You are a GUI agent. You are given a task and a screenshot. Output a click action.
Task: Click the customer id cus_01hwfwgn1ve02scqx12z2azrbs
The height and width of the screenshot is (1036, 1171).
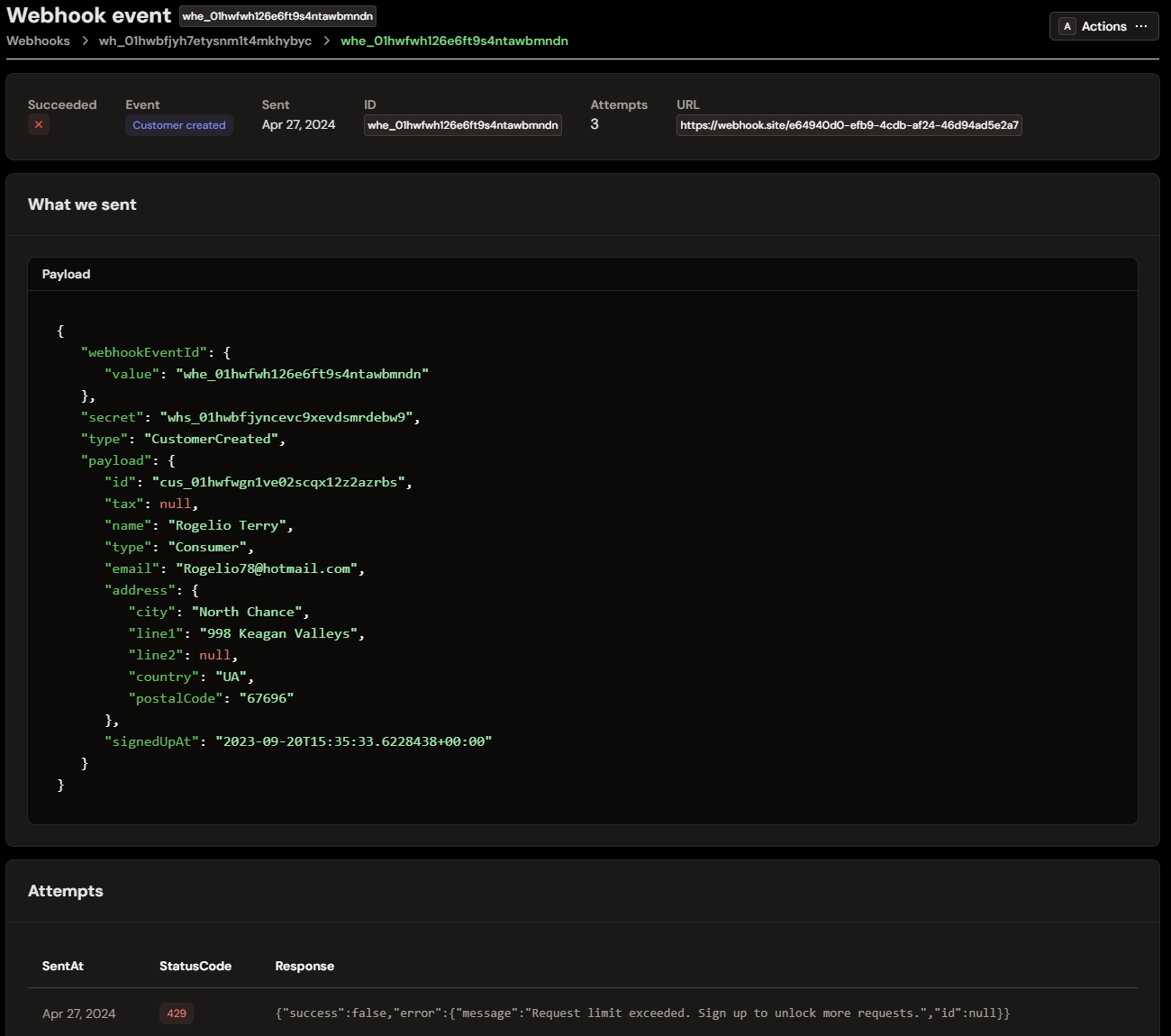pos(278,482)
